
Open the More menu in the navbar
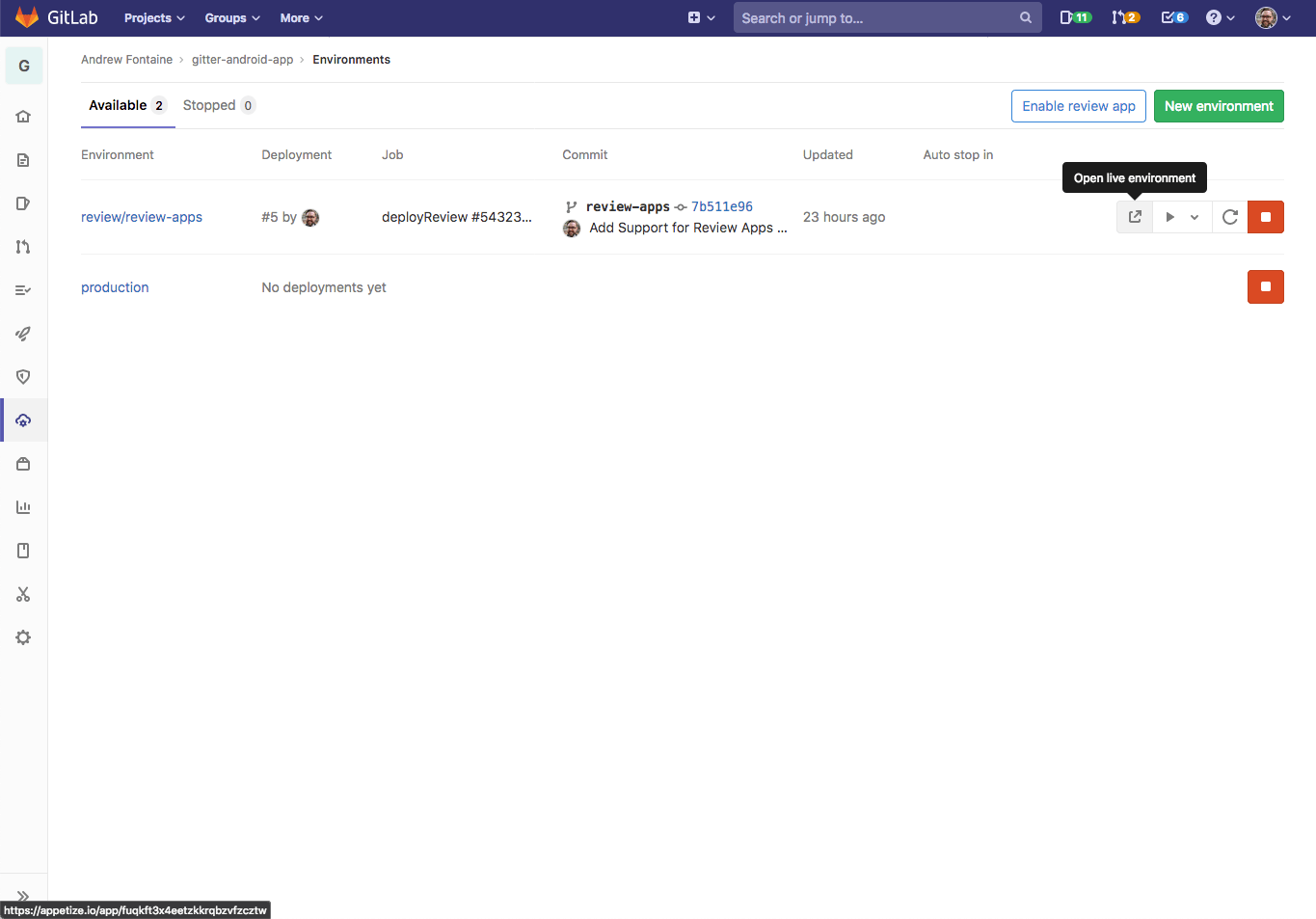300,17
